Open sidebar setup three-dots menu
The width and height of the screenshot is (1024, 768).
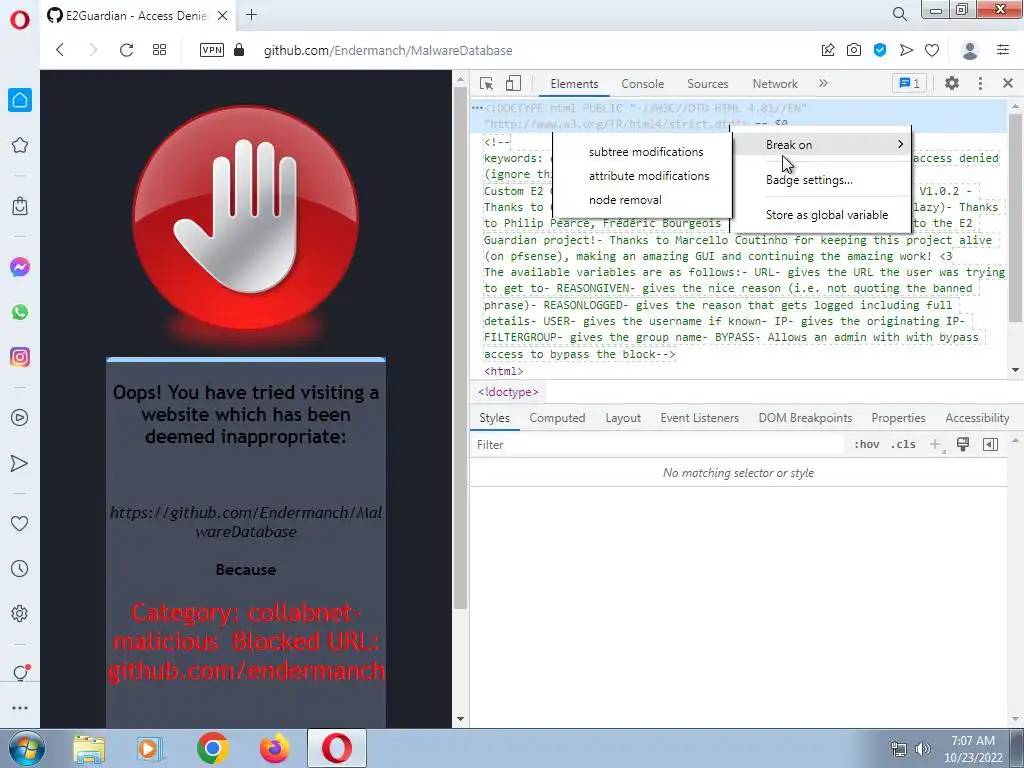pyautogui.click(x=20, y=708)
